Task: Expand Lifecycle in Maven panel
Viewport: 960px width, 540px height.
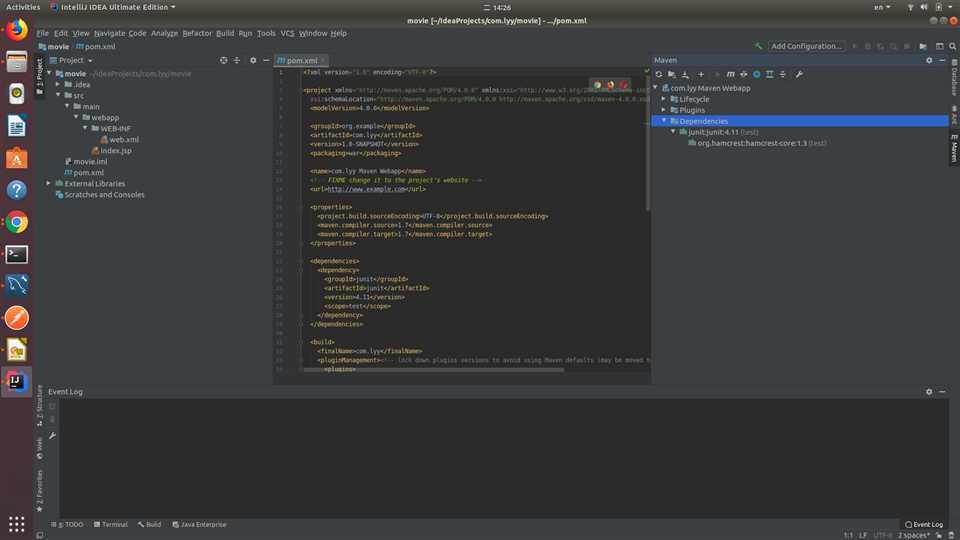Action: (664, 99)
